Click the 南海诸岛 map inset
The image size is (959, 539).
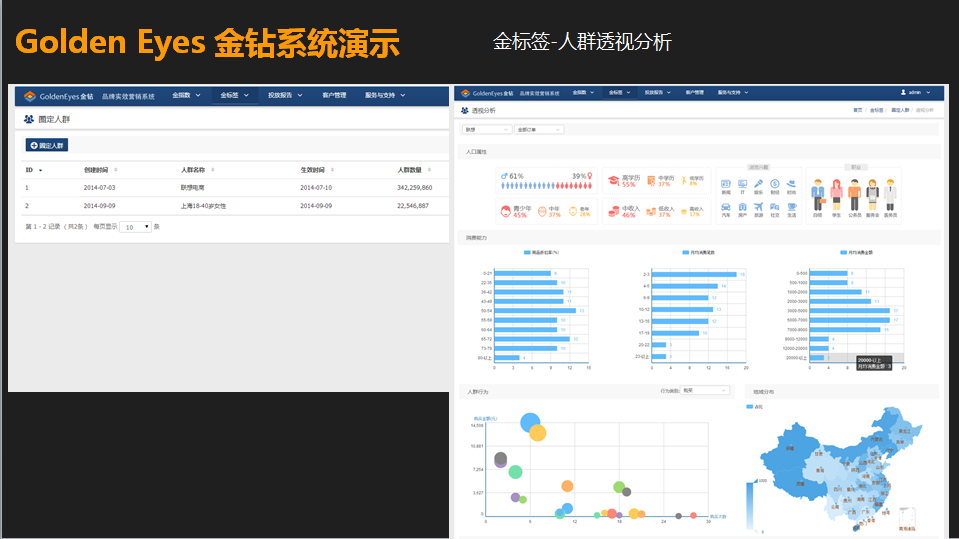point(907,518)
